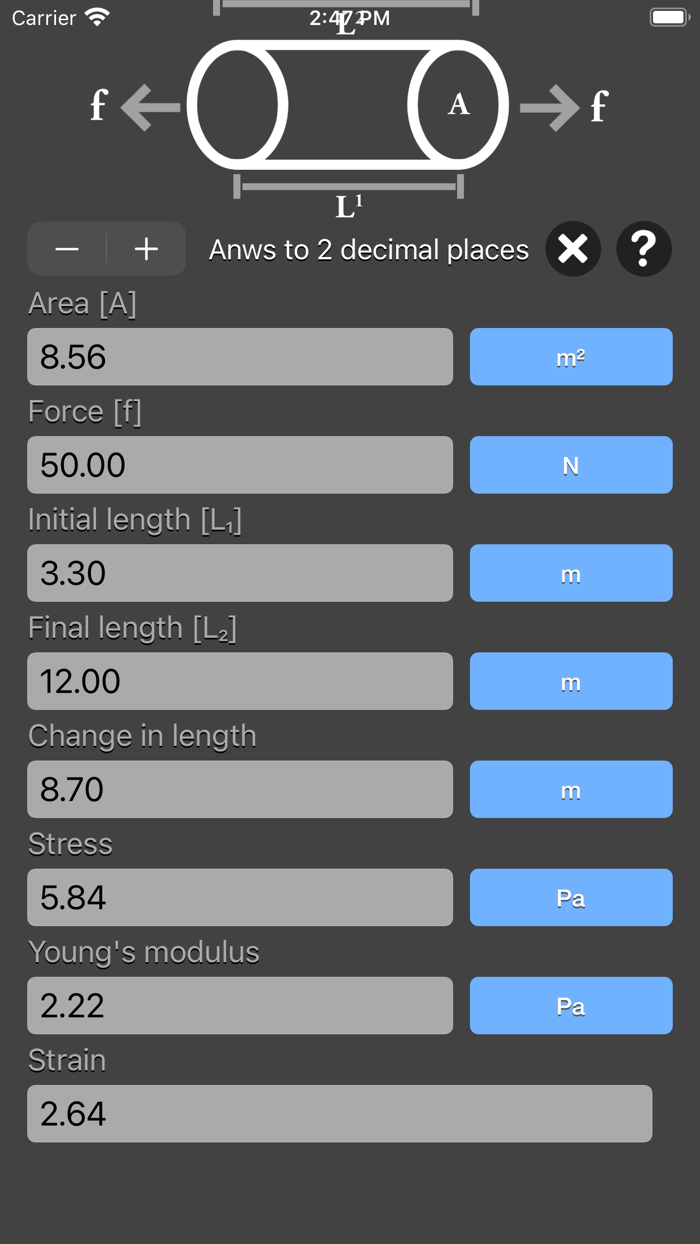This screenshot has height=1244, width=700.
Task: Change the Force unit from N
Action: click(571, 465)
